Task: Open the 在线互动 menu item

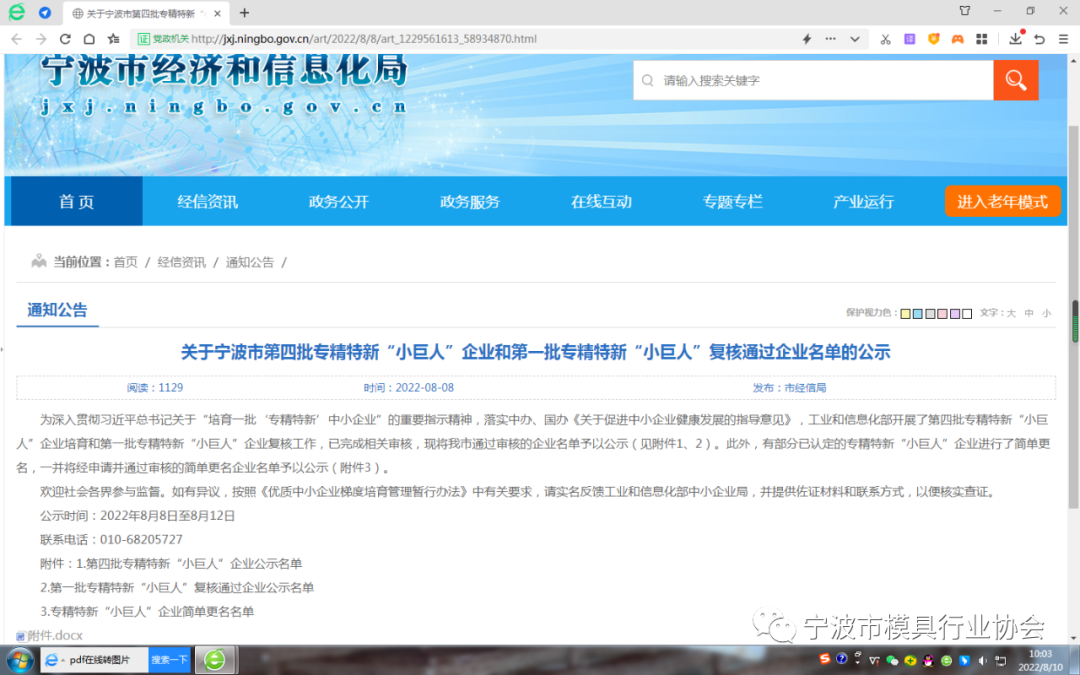Action: [601, 201]
